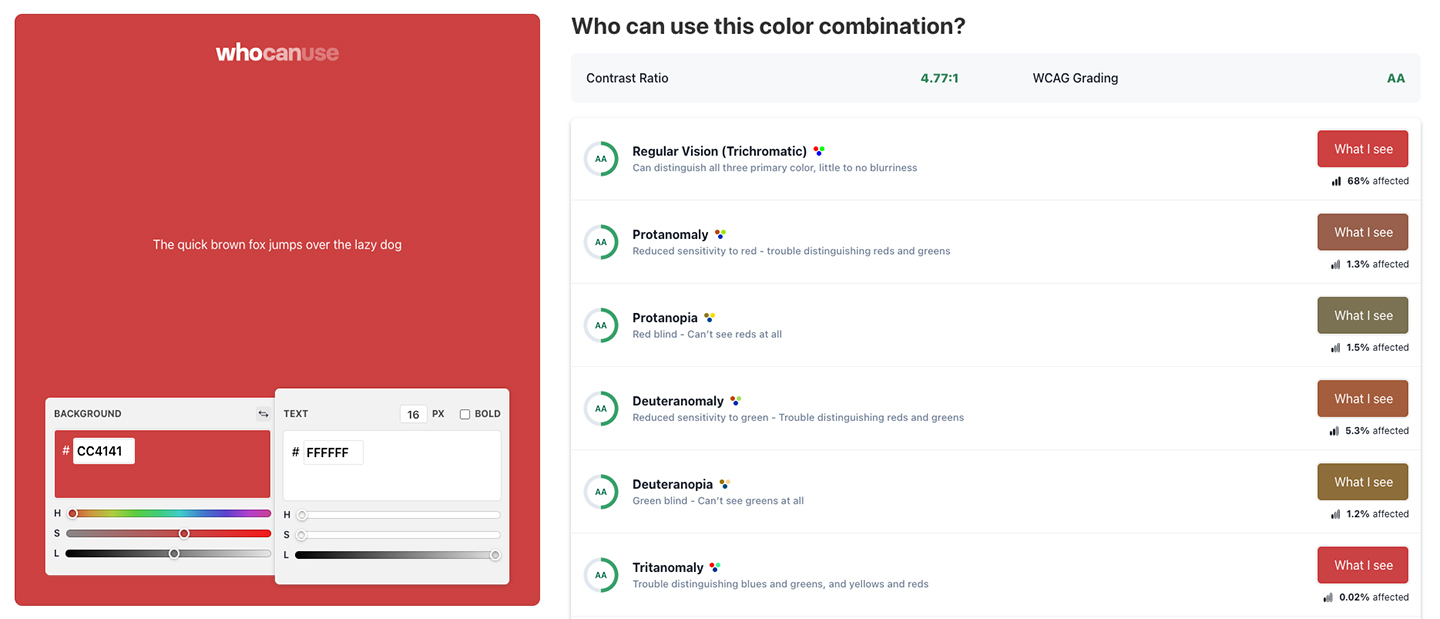Click the font size PX field
This screenshot has width=1440, height=619.
tap(413, 414)
